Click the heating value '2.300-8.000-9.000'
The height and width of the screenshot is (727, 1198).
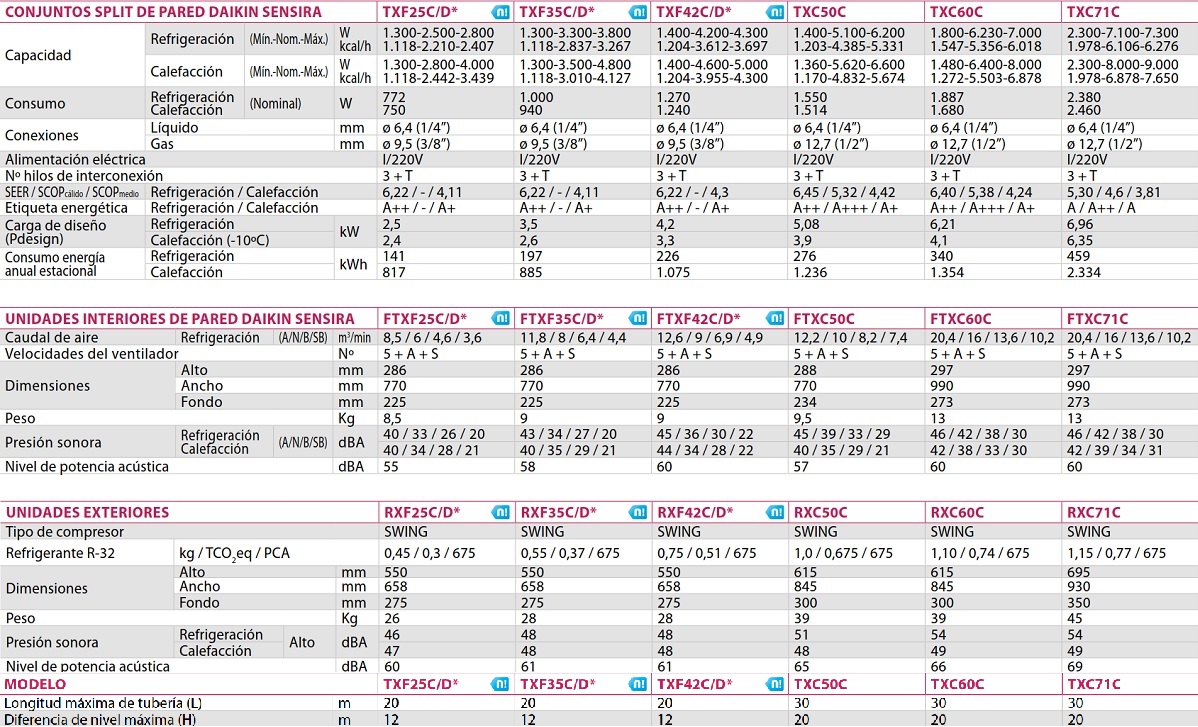[x=1123, y=65]
